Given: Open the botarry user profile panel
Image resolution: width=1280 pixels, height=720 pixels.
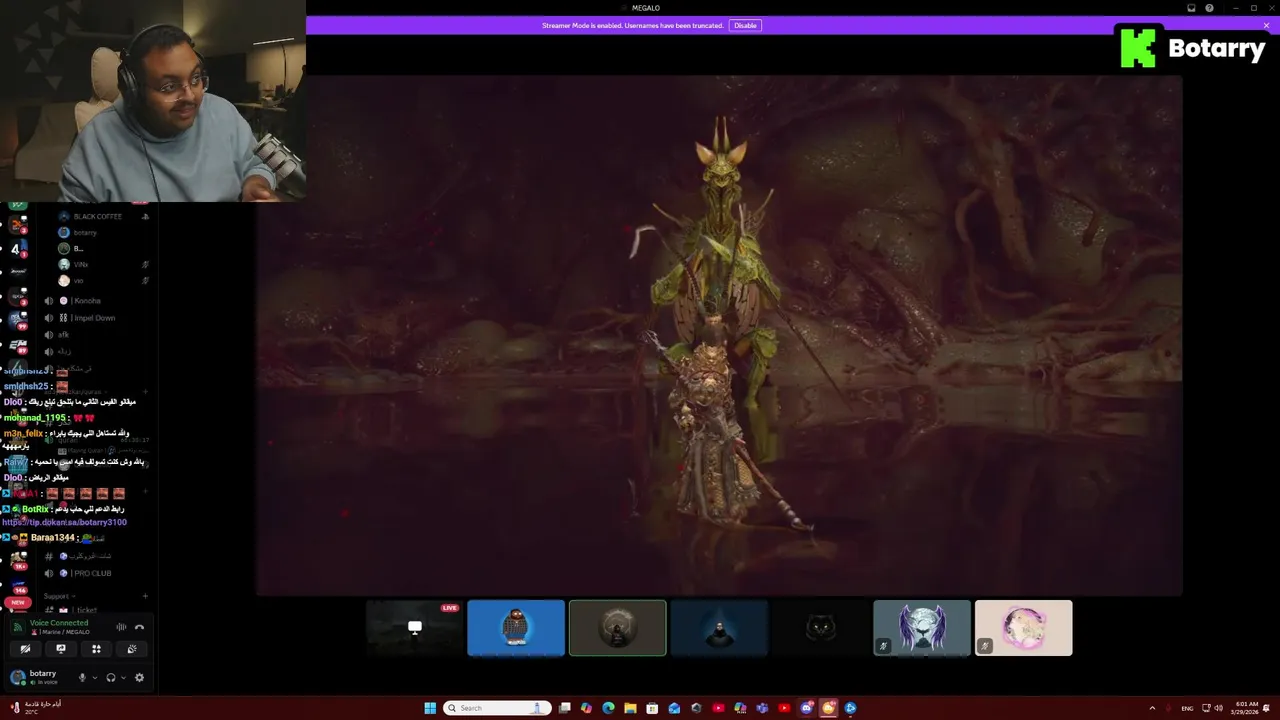Looking at the screenshot, I should (37, 677).
